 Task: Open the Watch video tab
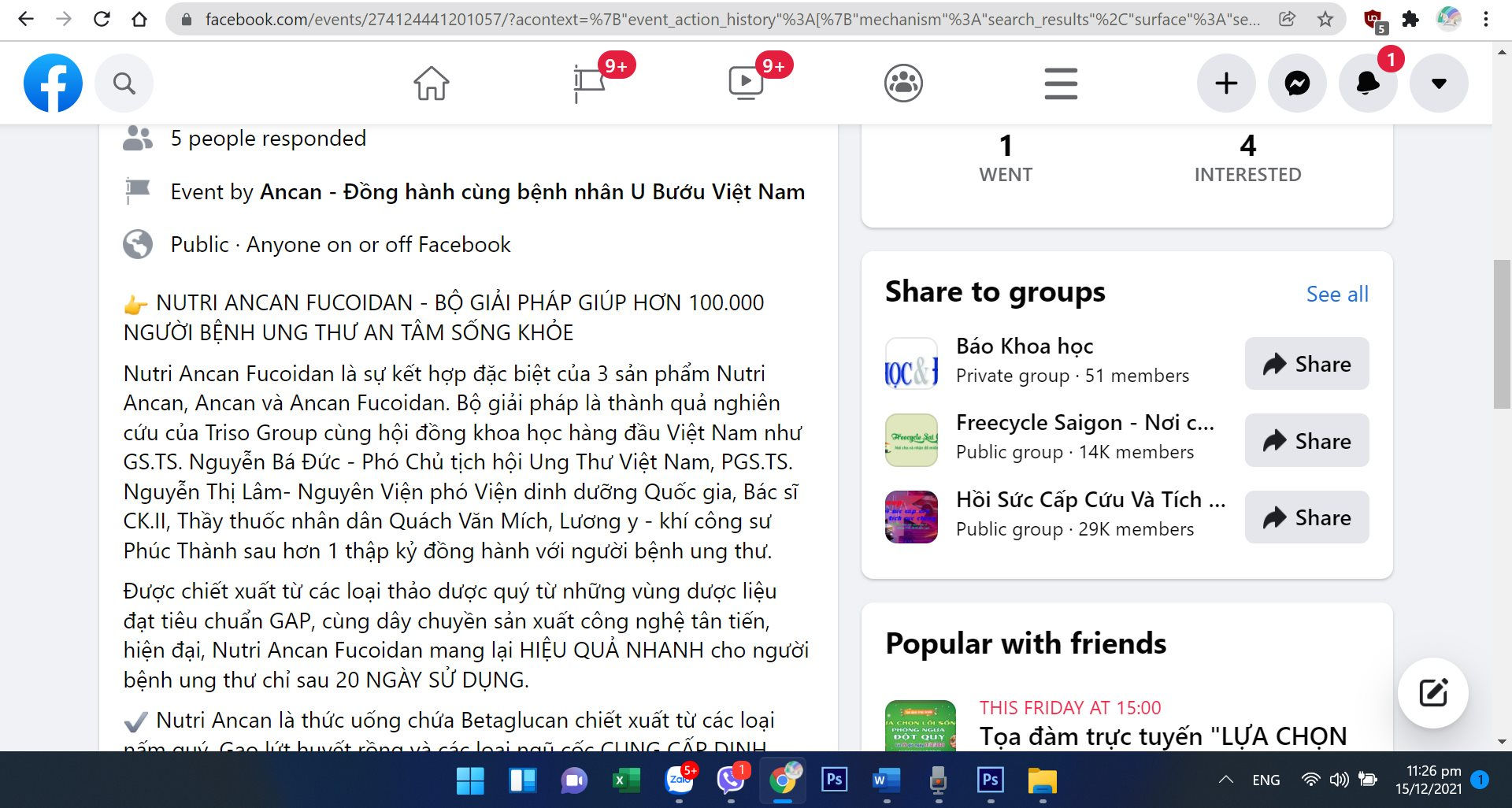(x=746, y=83)
